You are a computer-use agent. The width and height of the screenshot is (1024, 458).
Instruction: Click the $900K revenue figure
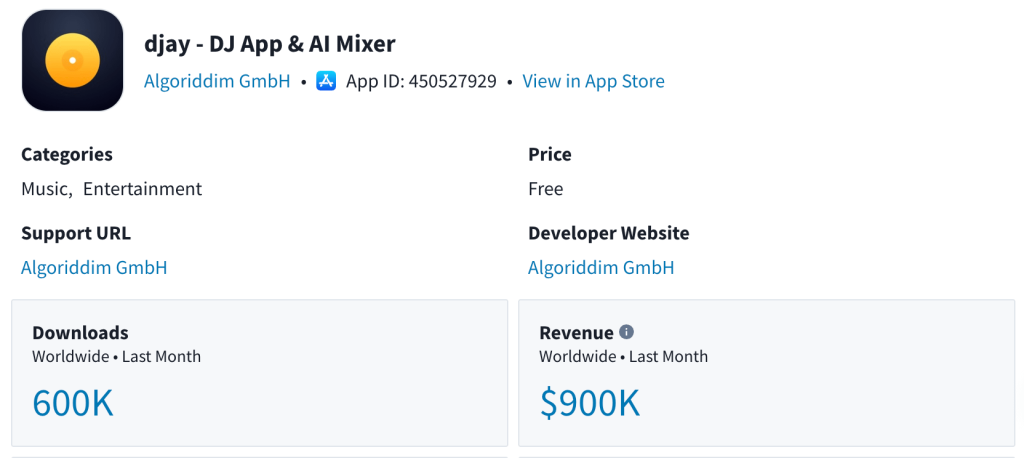(x=589, y=402)
